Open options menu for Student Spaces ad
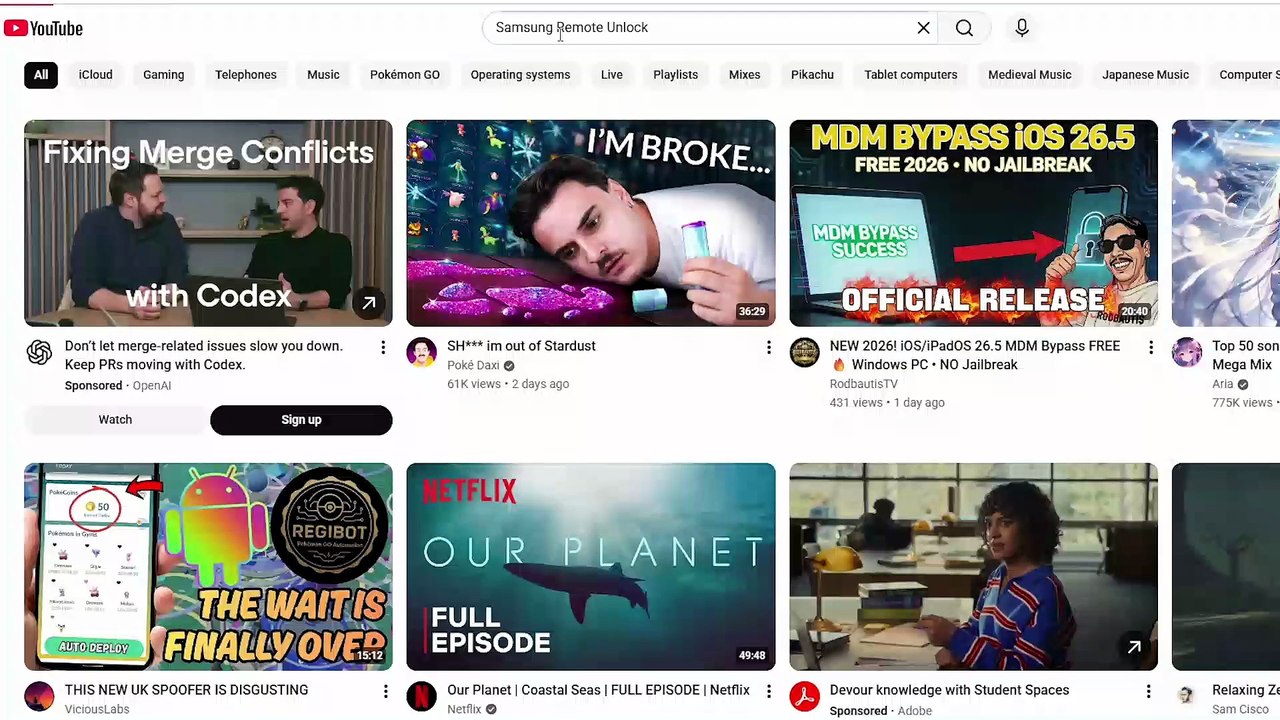 (1149, 691)
